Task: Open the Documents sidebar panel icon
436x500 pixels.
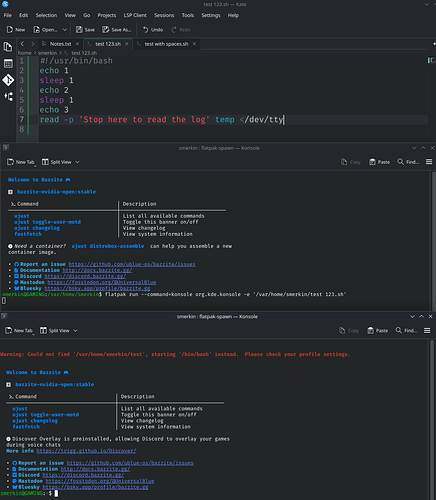Action: 8,47
